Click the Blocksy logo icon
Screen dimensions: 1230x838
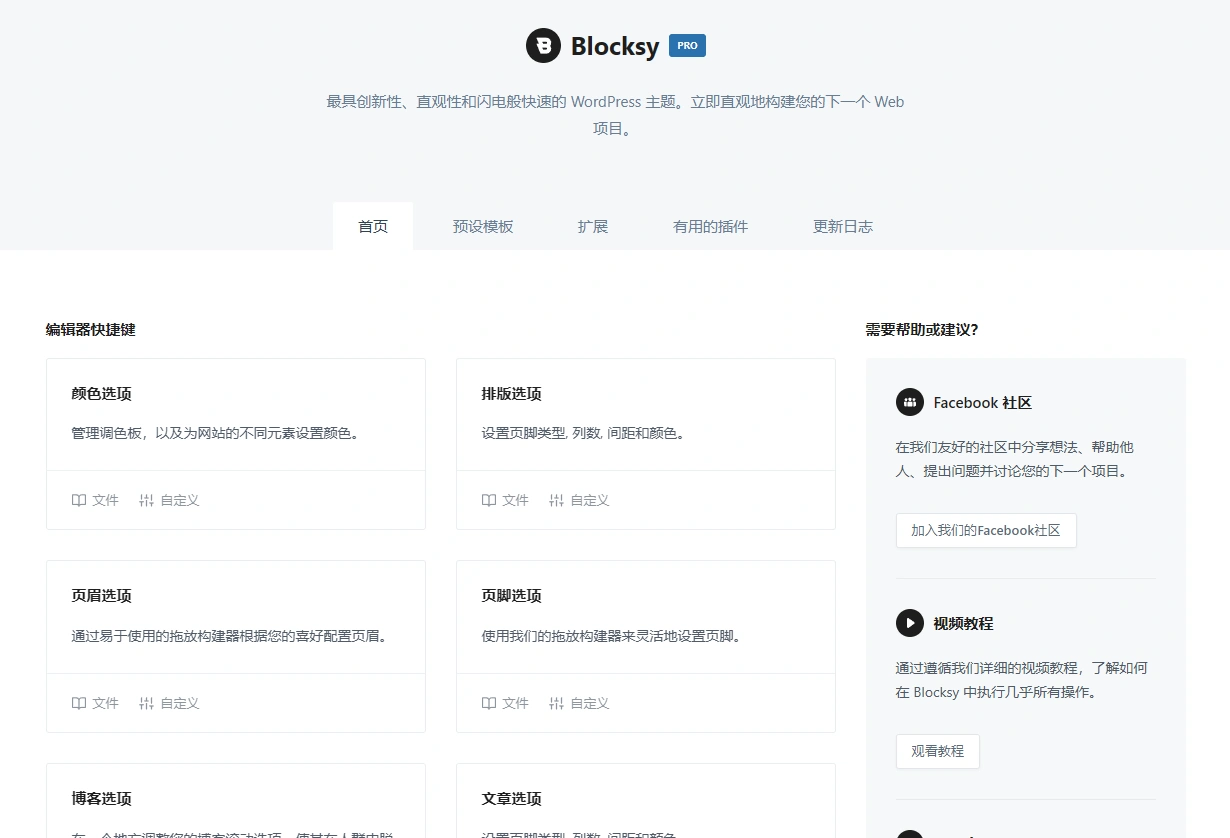(x=543, y=45)
